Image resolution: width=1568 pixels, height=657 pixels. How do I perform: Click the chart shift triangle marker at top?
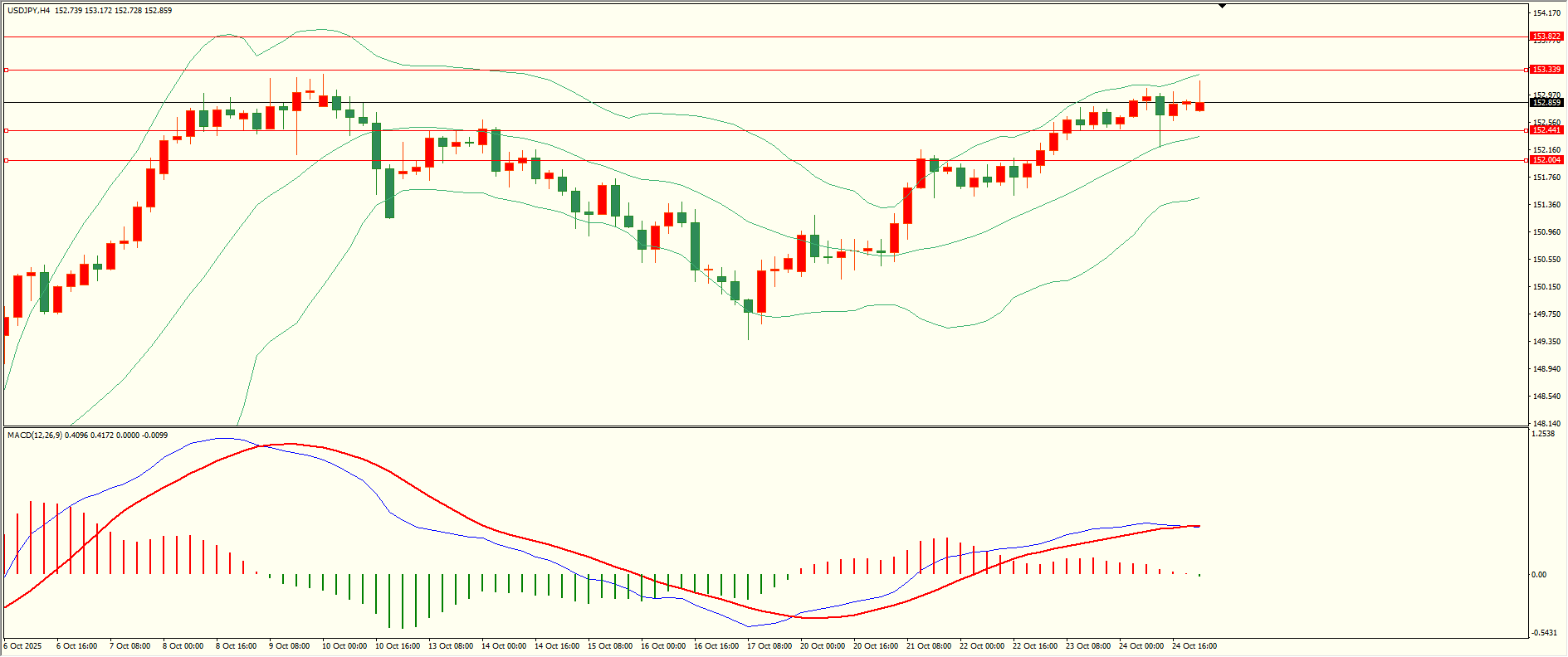1222,6
